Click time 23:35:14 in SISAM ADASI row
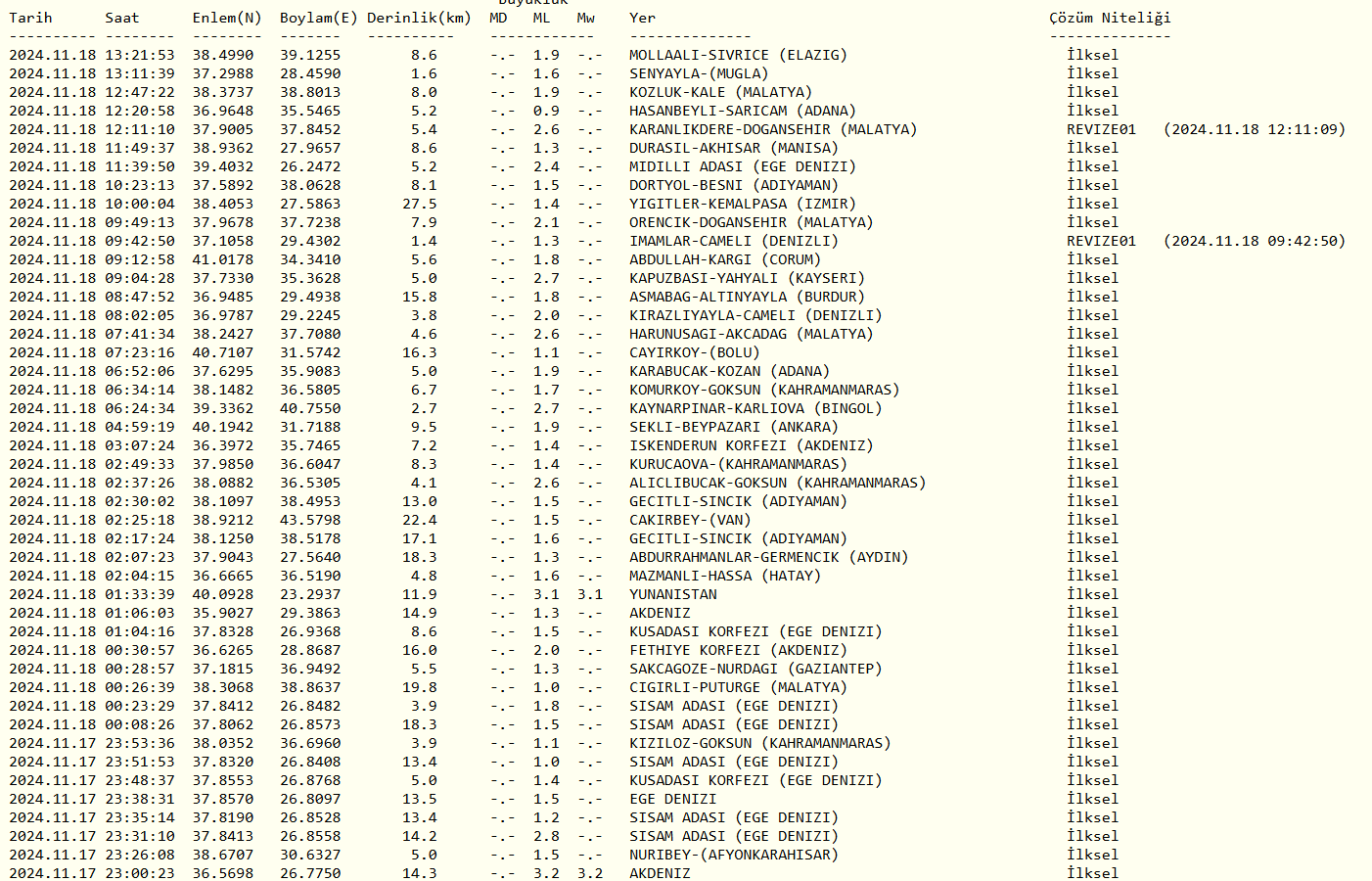Screen dimensions: 1372x881 140,817
